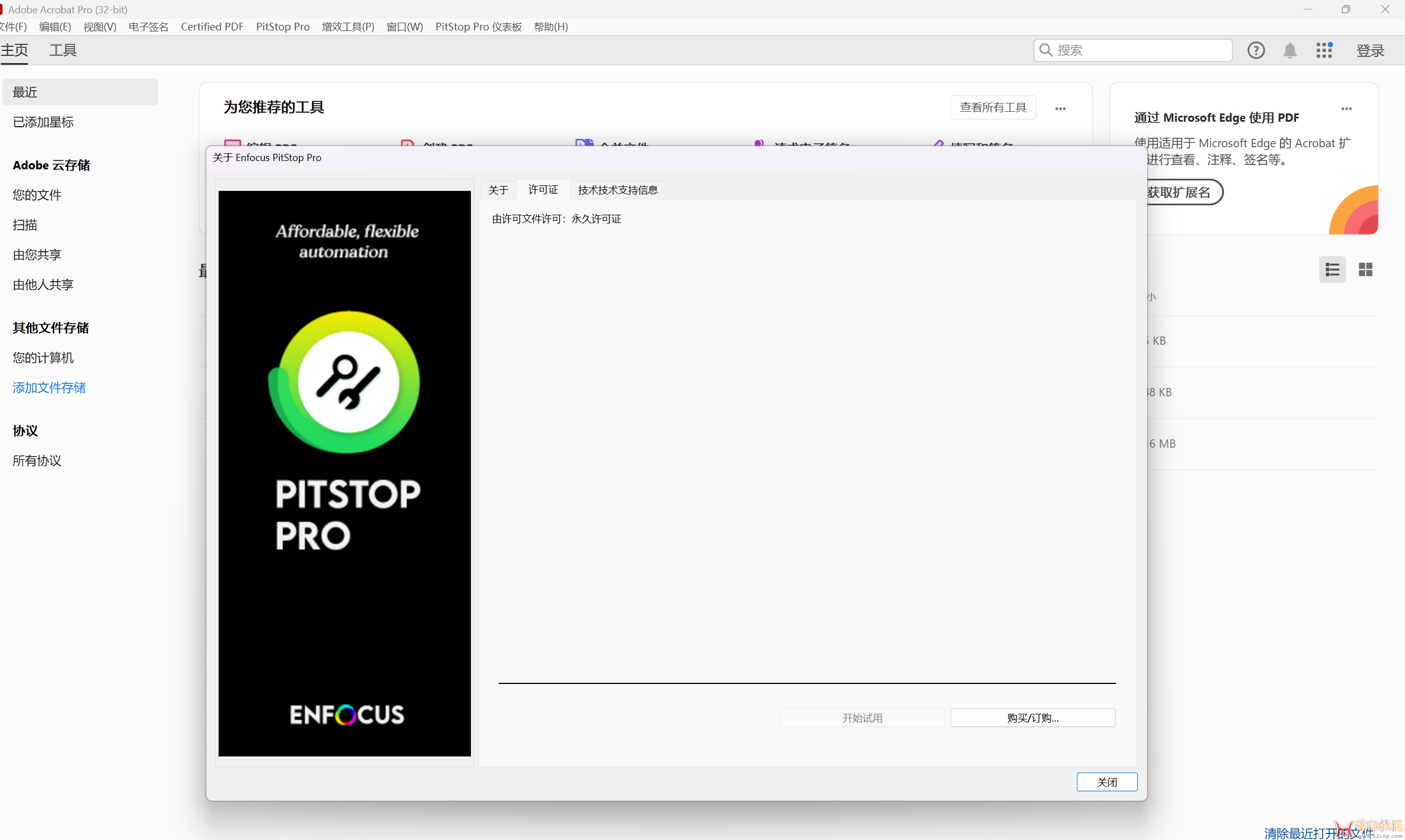Open recommended tools more options ellipsis
Viewport: 1405px width, 840px height.
pyautogui.click(x=1060, y=108)
